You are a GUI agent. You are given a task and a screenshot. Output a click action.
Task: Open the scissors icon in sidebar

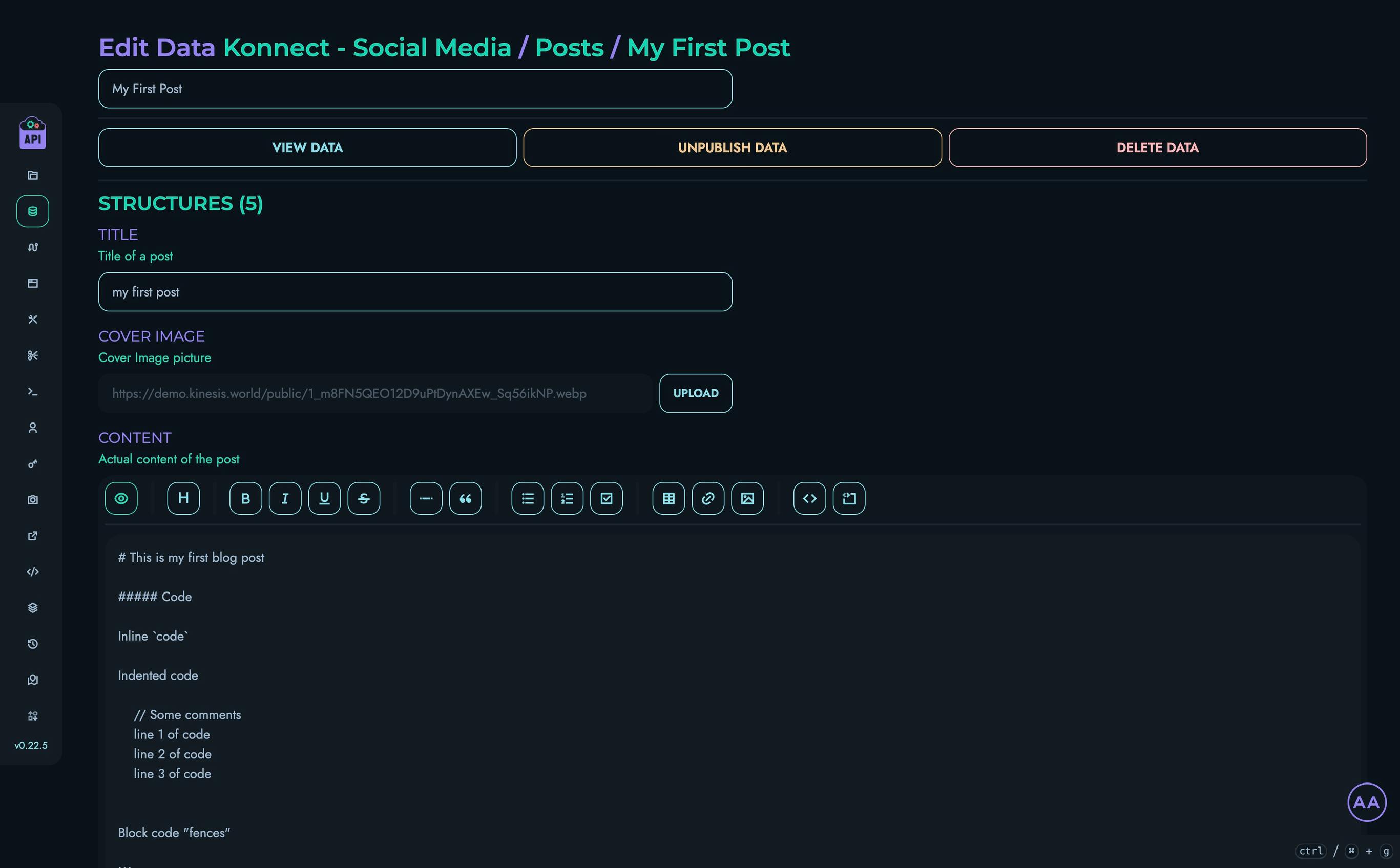point(33,355)
